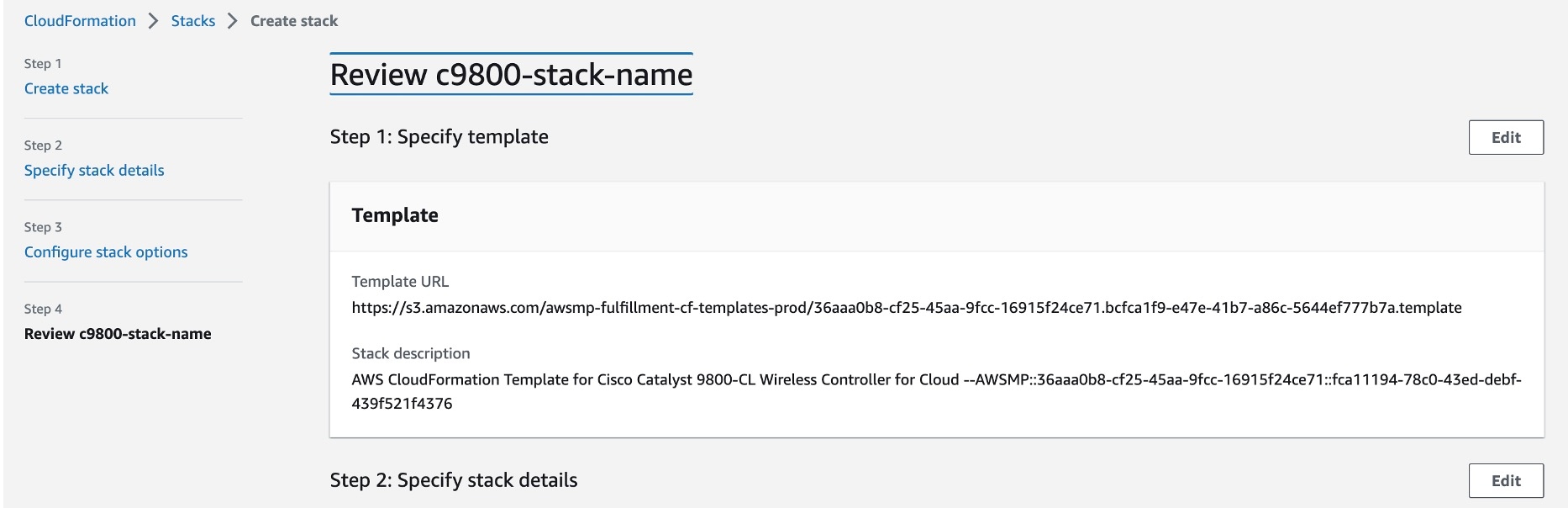The width and height of the screenshot is (1568, 508).
Task: Click the chevron after Stacks breadcrumb
Action: (233, 21)
